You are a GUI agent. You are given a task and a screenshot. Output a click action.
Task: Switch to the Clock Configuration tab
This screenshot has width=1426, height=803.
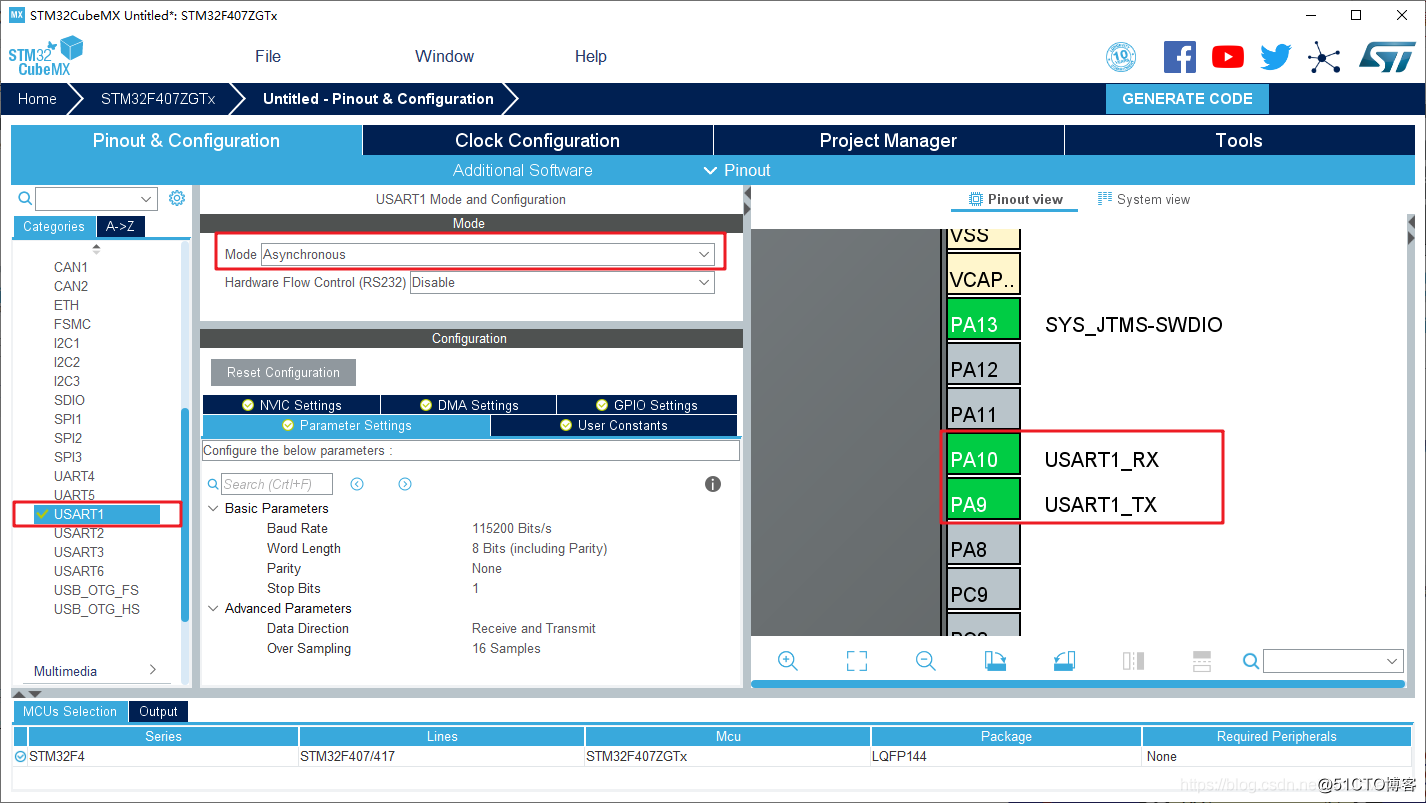click(x=538, y=141)
